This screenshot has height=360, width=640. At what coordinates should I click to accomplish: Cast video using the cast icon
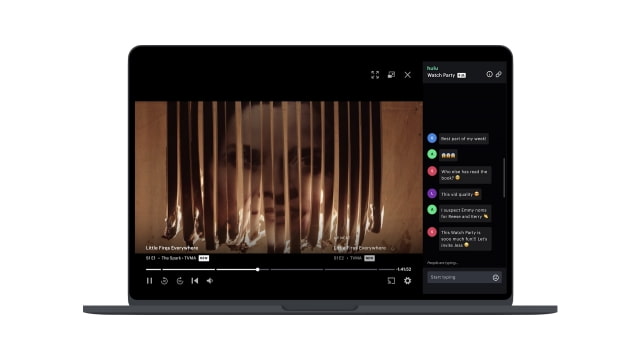391,281
